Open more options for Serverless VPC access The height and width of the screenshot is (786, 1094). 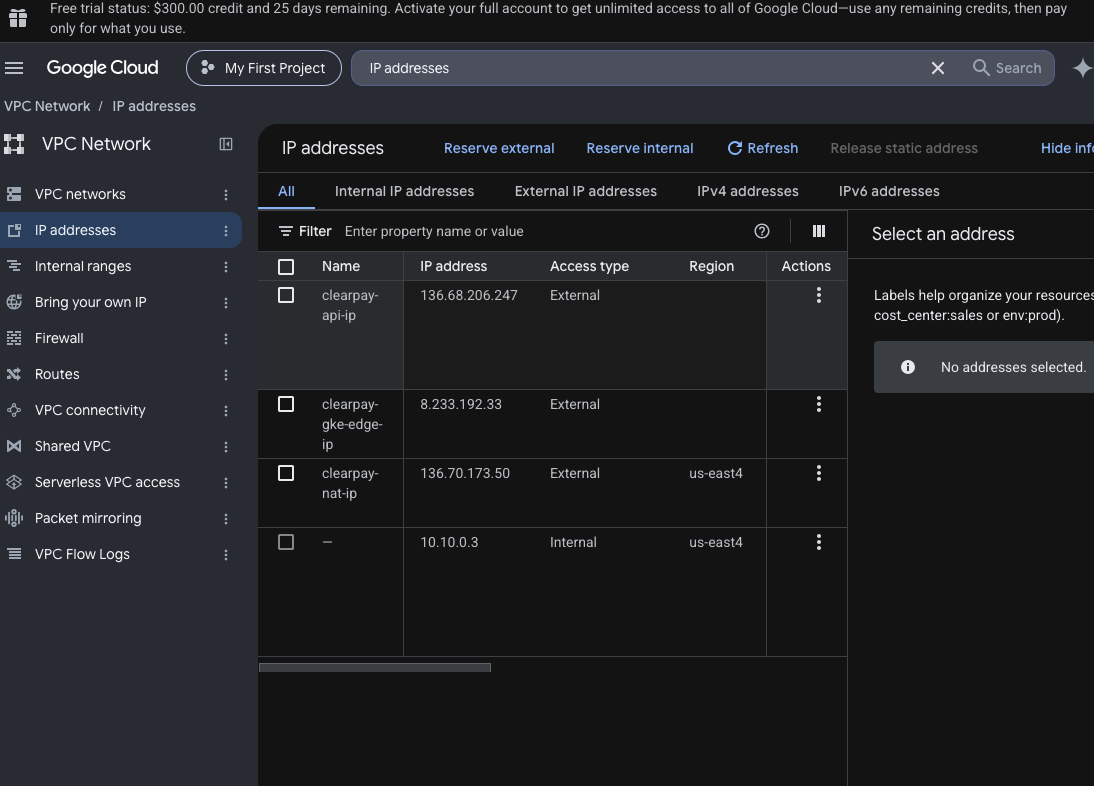tap(226, 483)
